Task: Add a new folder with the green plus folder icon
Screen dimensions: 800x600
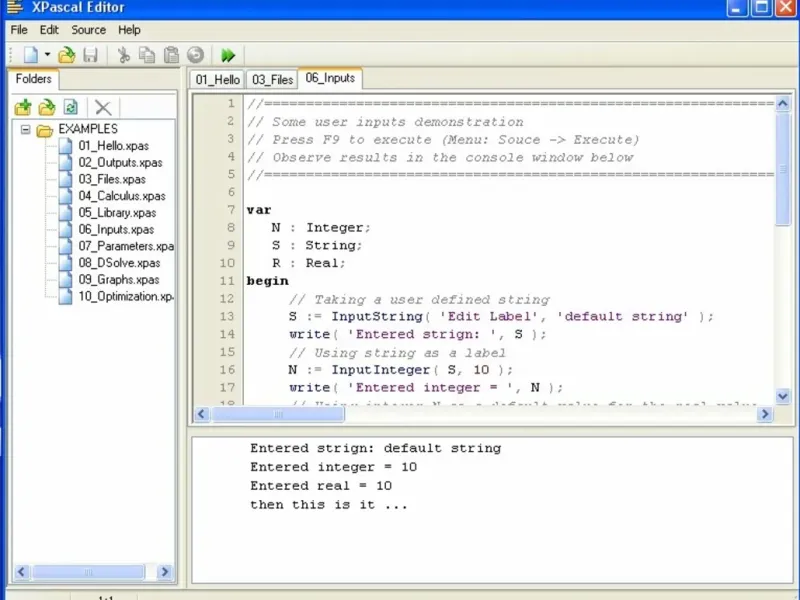Action: click(23, 107)
